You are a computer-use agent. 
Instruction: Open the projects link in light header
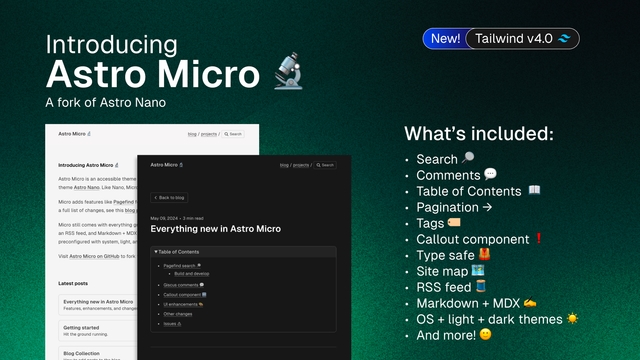[209, 134]
